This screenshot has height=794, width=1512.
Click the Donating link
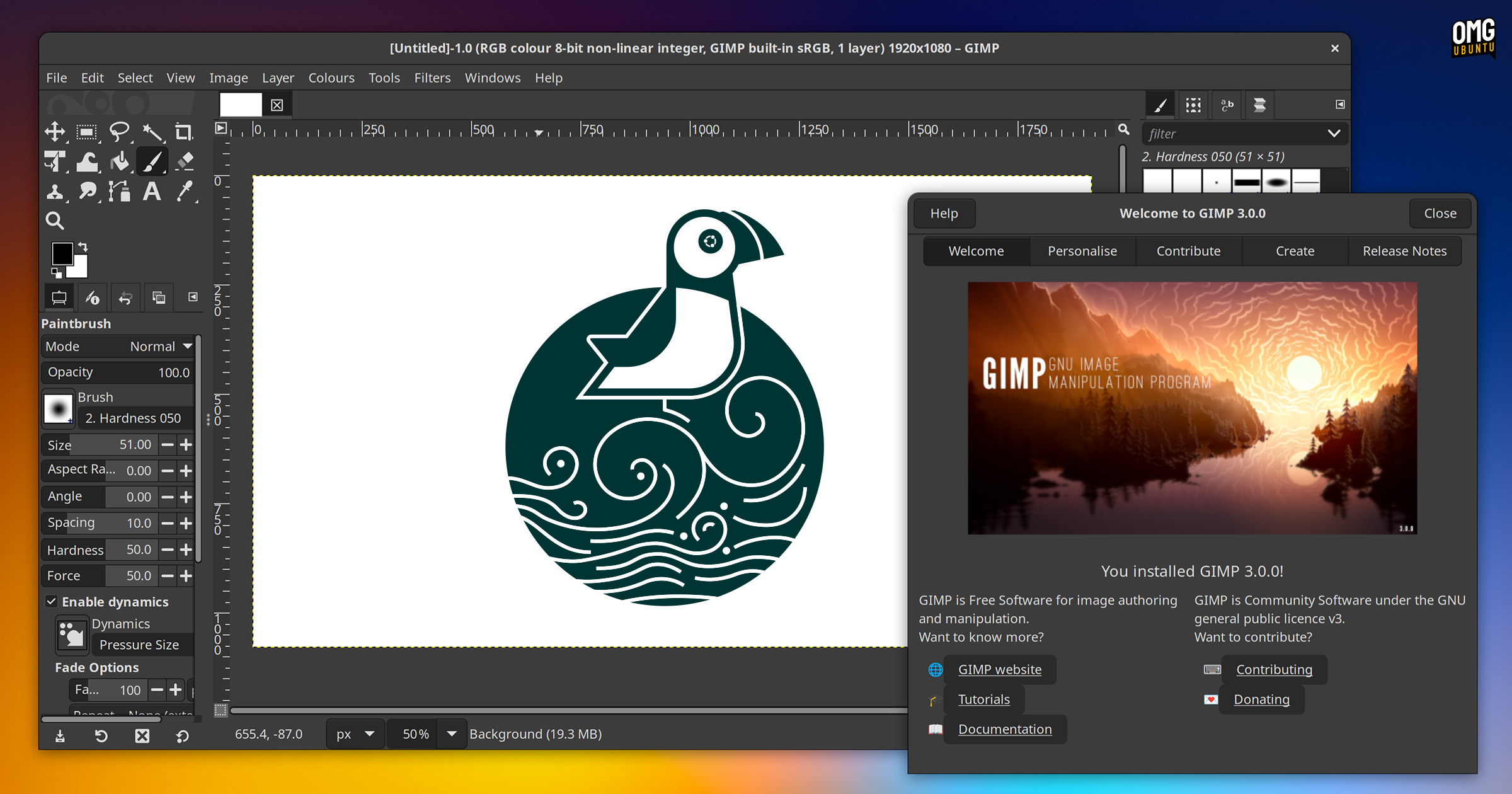pos(1261,699)
